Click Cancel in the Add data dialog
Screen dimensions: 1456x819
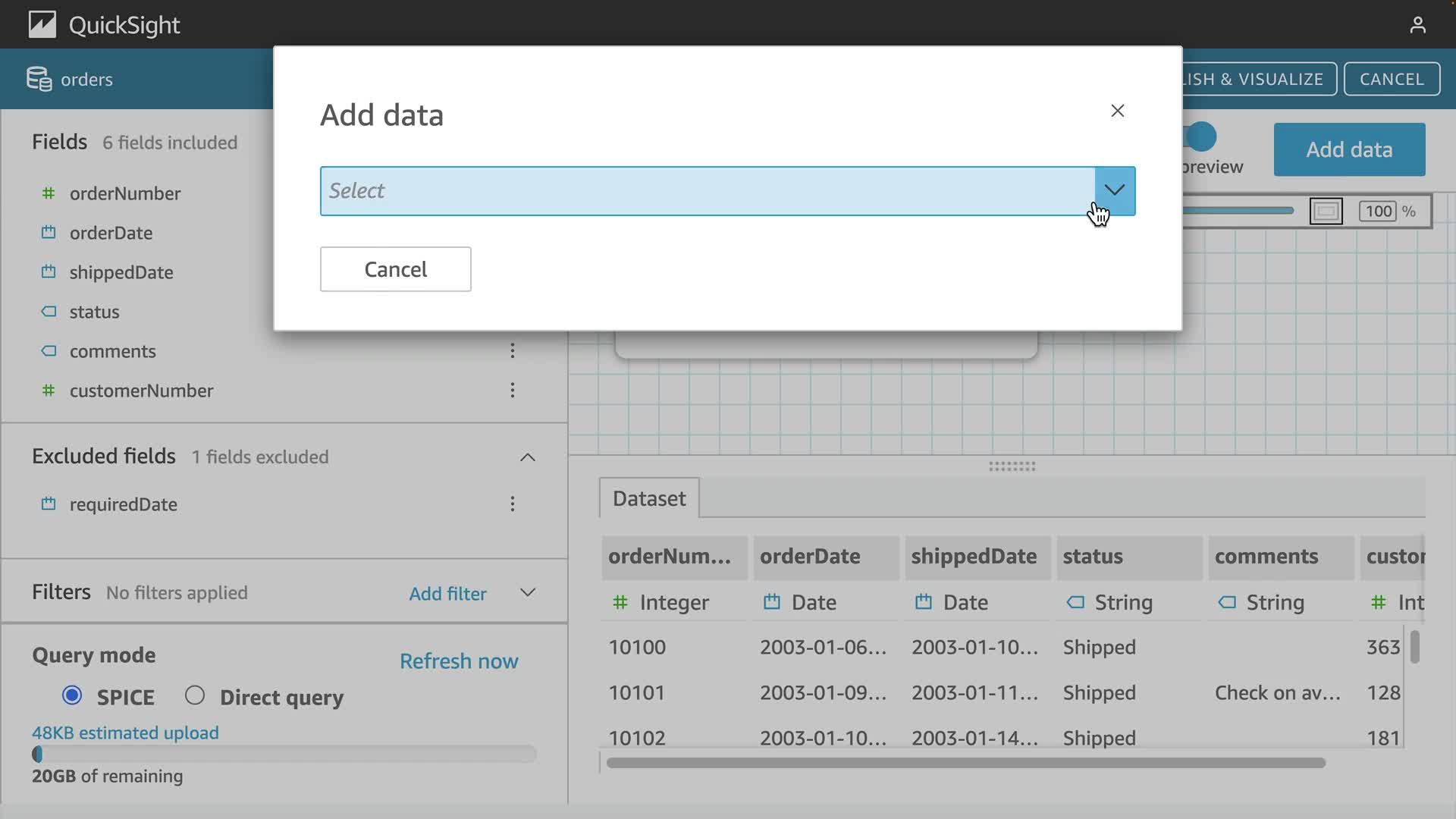pos(395,269)
